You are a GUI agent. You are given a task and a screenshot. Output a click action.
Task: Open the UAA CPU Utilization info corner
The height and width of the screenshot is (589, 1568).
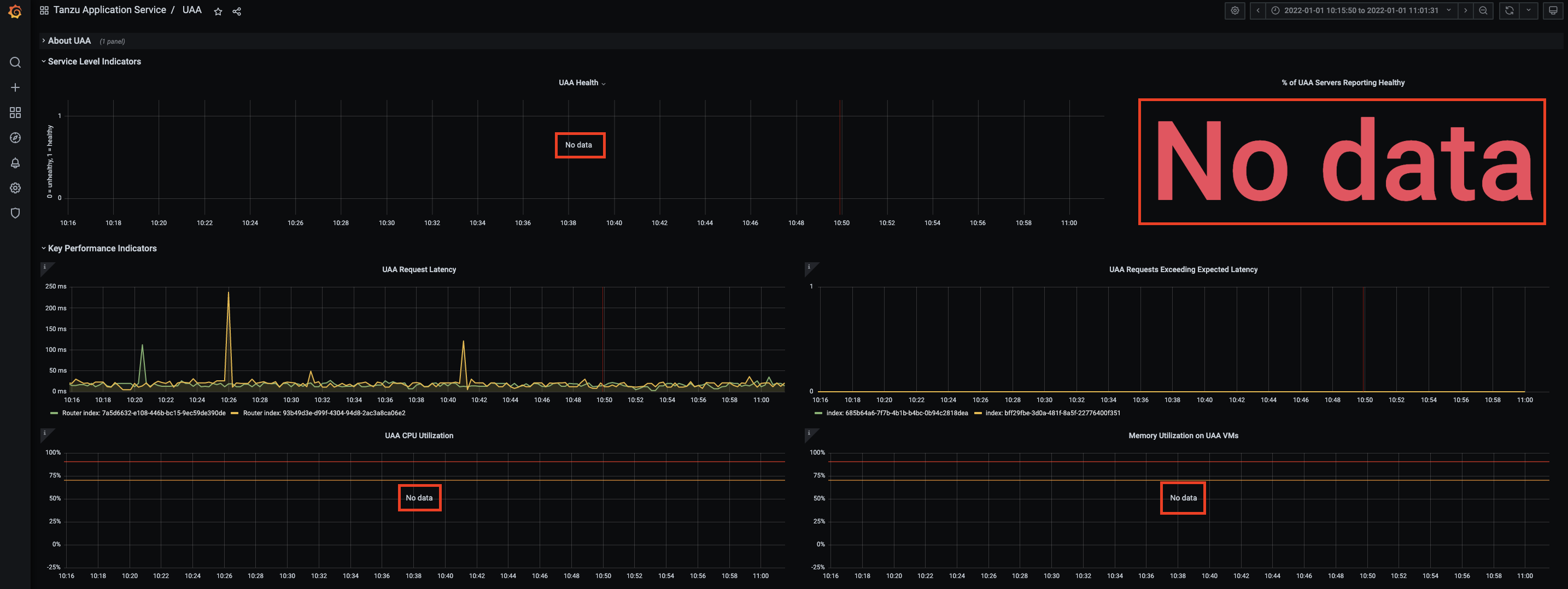[x=44, y=433]
